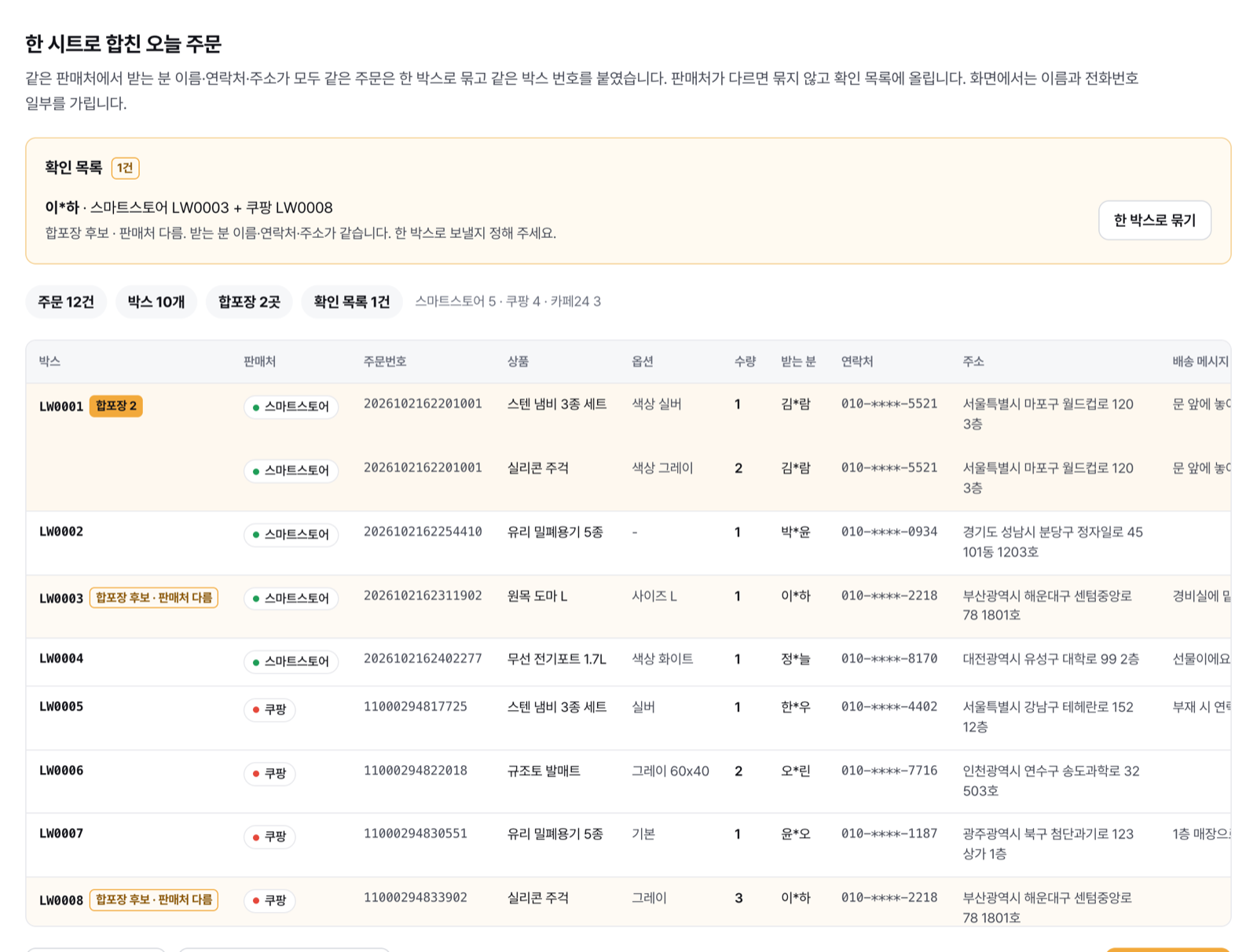Click phone 010-****-8170
This screenshot has height=952, width=1257.
point(889,659)
